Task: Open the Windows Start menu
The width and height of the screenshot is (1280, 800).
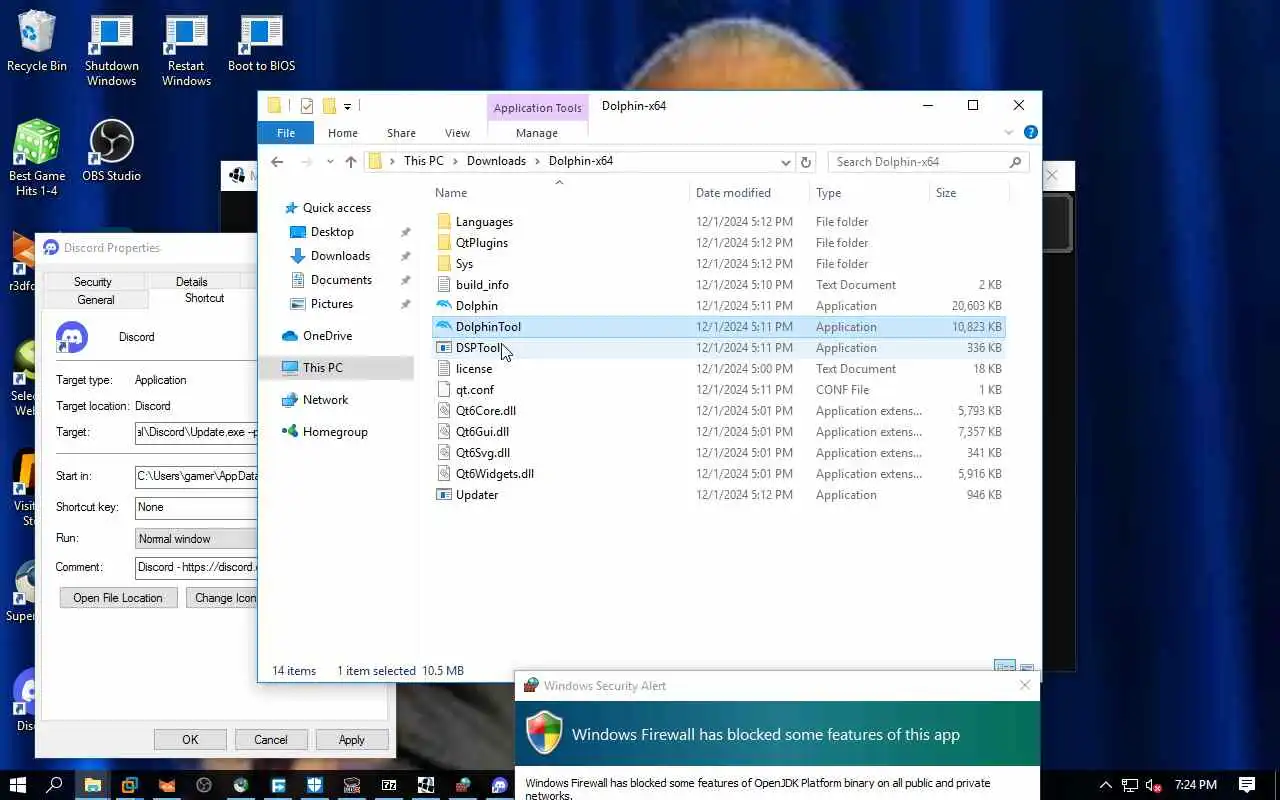Action: [x=17, y=785]
